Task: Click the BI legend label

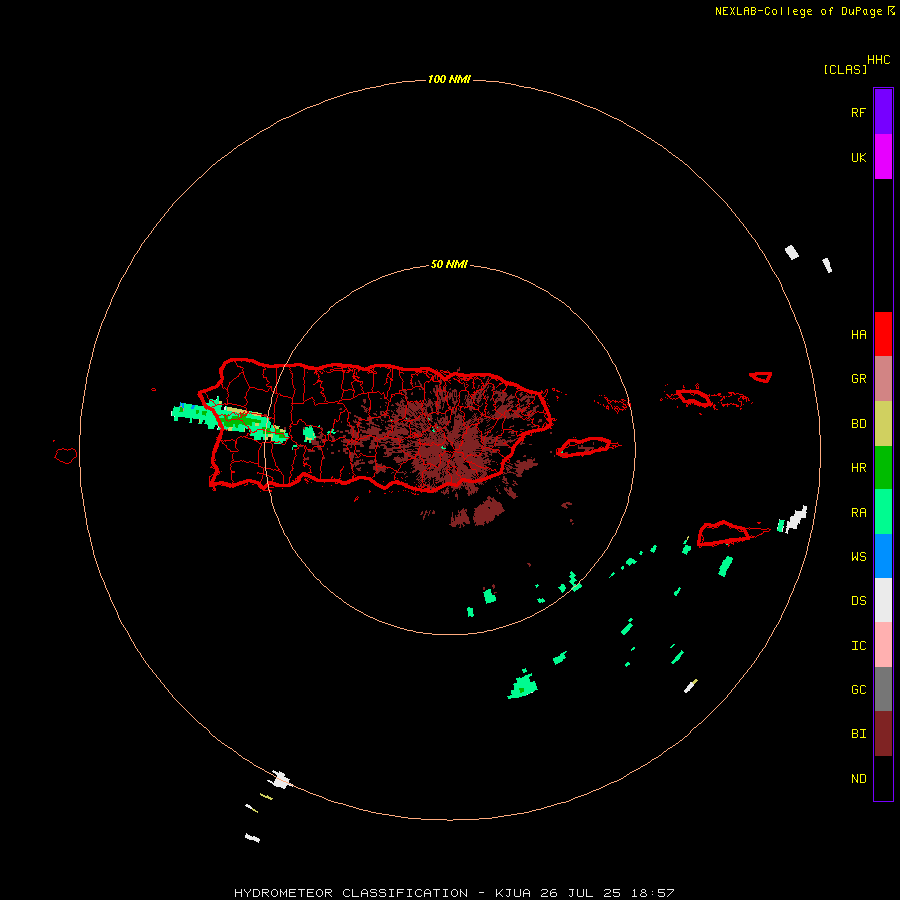Action: 858,734
